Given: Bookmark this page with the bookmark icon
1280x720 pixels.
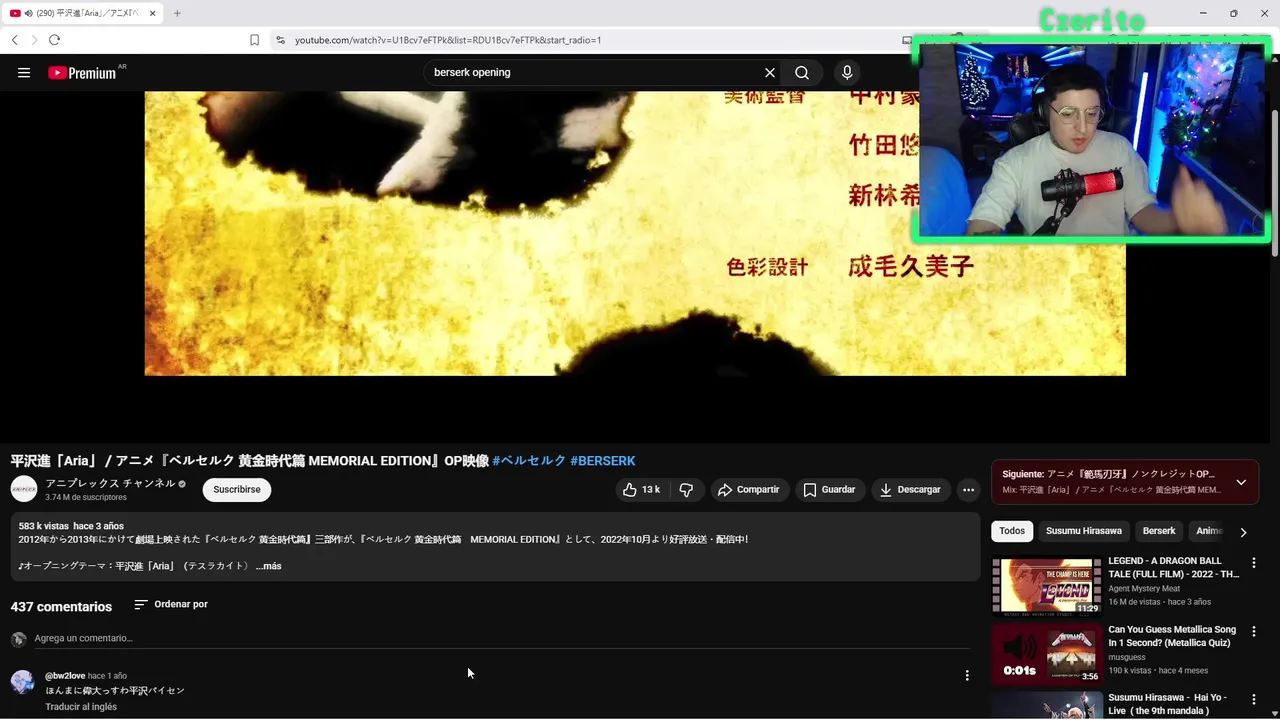Looking at the screenshot, I should (254, 40).
